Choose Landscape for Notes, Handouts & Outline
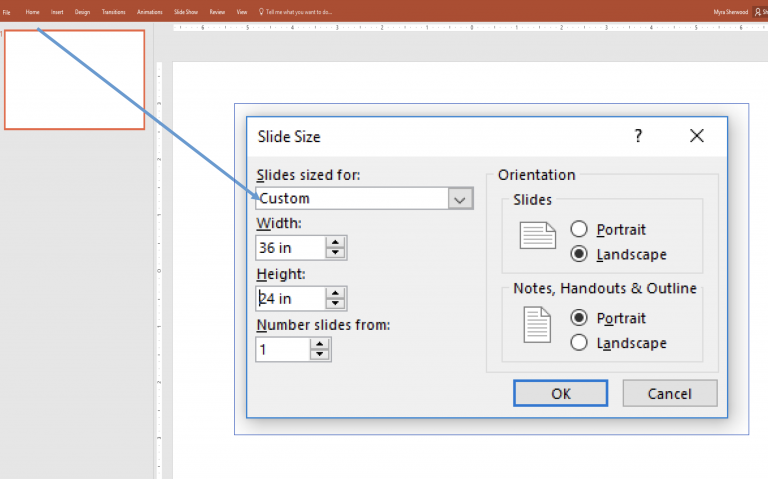This screenshot has width=768, height=479. coord(579,343)
